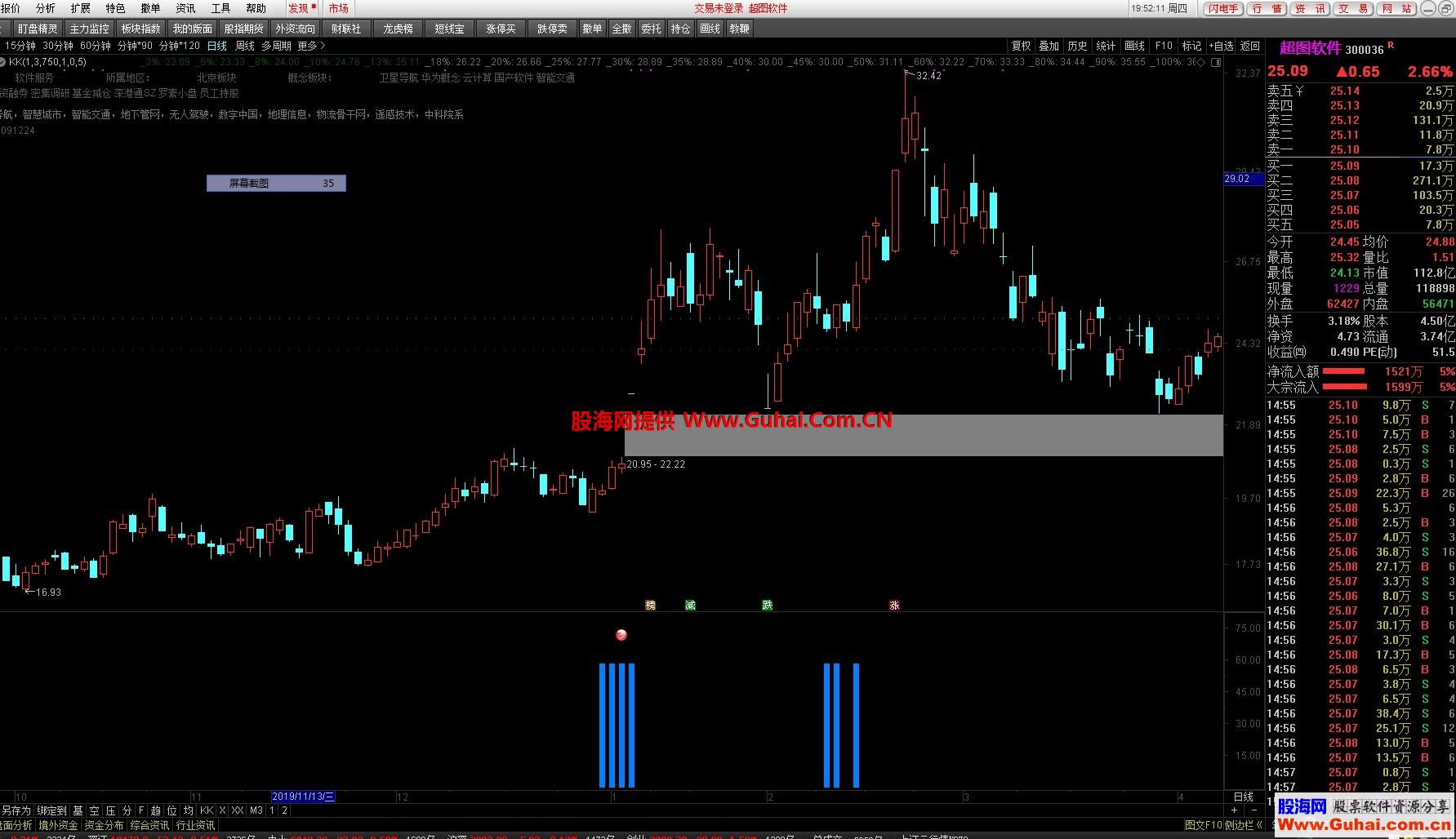This screenshot has height=839, width=1456.
Task: Click the 闪电手 button
Action: coord(1223,8)
